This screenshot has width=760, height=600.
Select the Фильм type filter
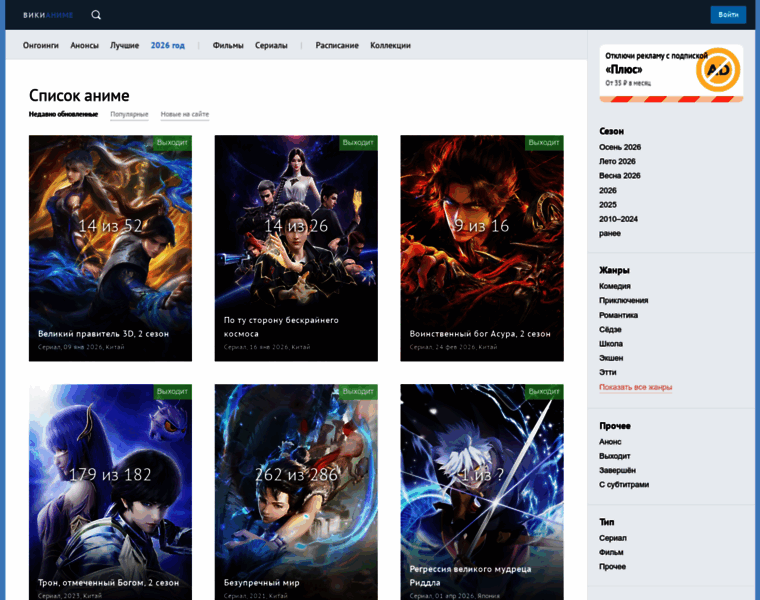pyautogui.click(x=611, y=552)
